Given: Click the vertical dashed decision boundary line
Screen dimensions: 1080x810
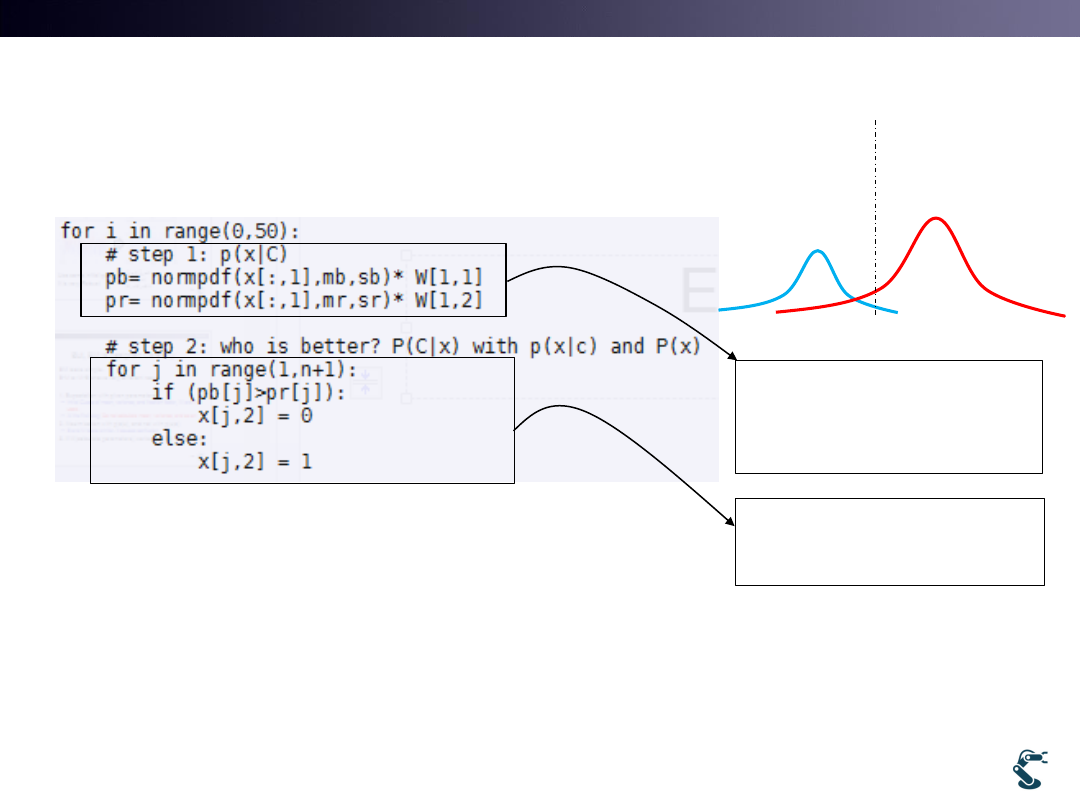Looking at the screenshot, I should (875, 180).
